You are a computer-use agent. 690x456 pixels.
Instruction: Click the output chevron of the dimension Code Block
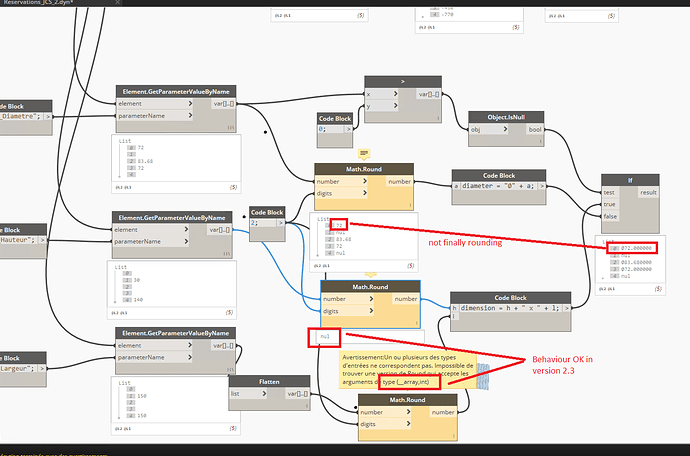567,308
